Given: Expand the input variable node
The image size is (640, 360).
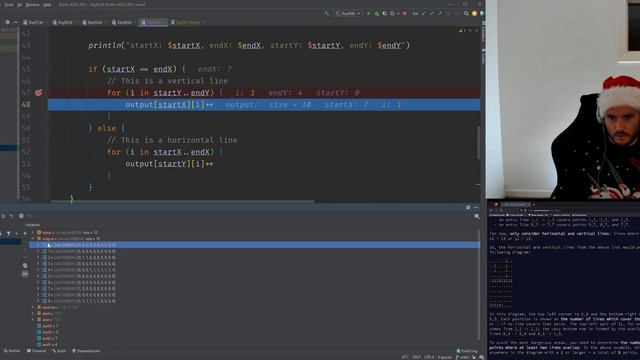Looking at the screenshot, I should [x=33, y=233].
